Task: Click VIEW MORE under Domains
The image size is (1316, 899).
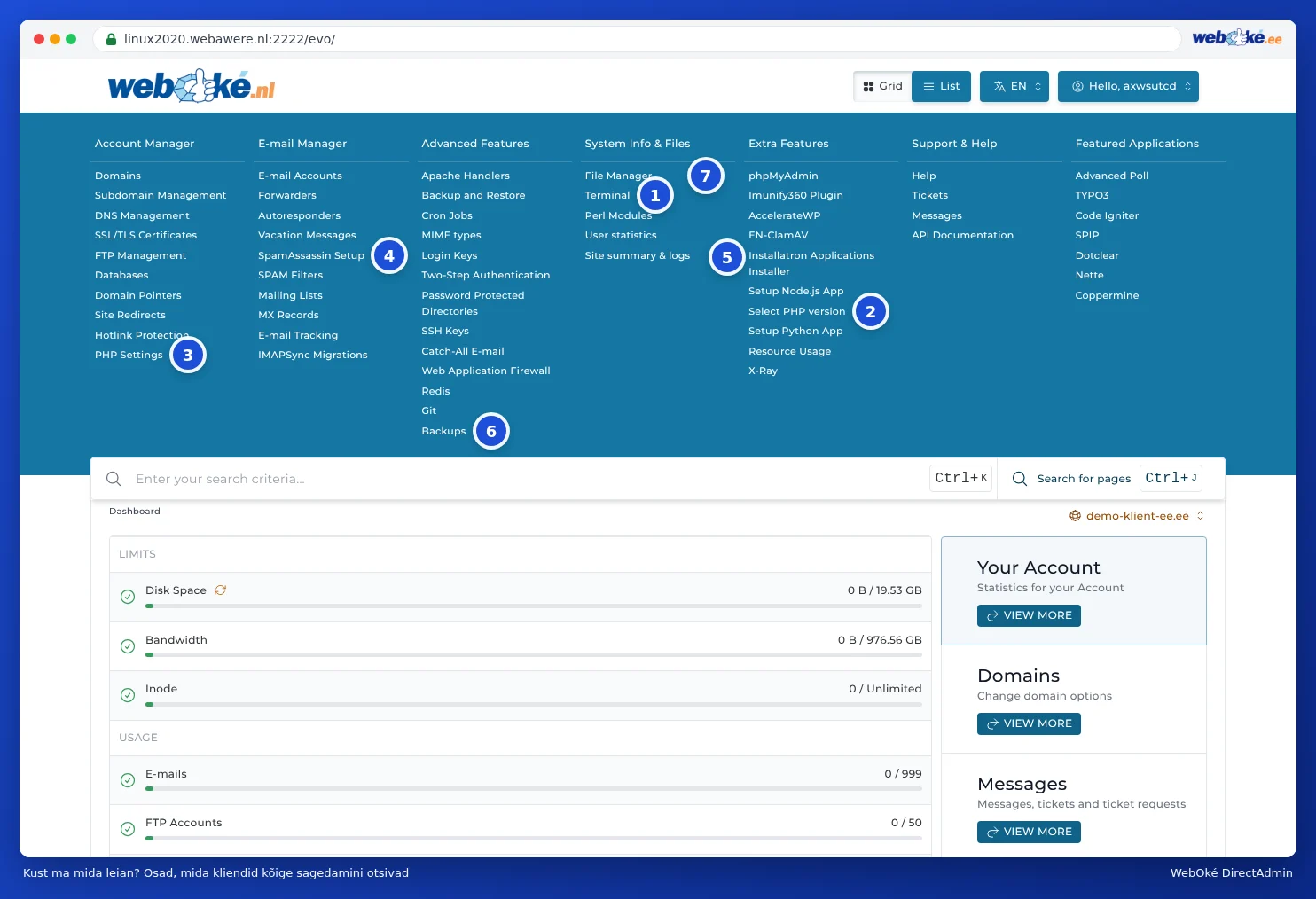Action: 1029,723
